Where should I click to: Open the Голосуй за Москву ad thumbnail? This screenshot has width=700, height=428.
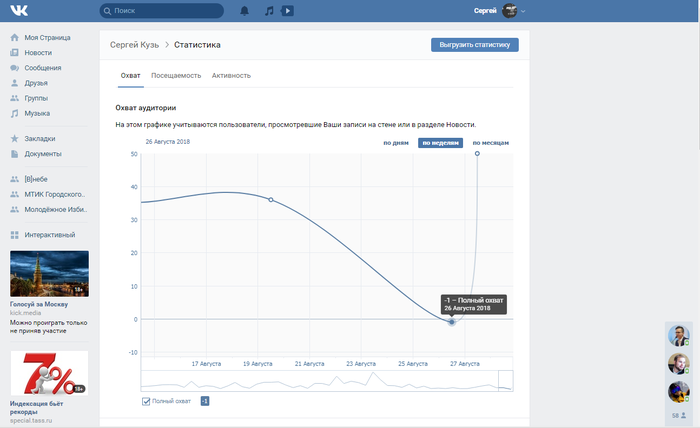[x=49, y=273]
